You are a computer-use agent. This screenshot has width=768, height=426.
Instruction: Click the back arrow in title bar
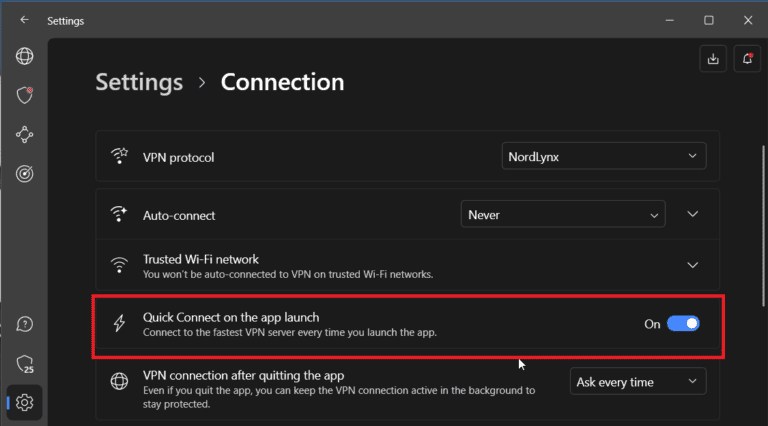tap(24, 20)
